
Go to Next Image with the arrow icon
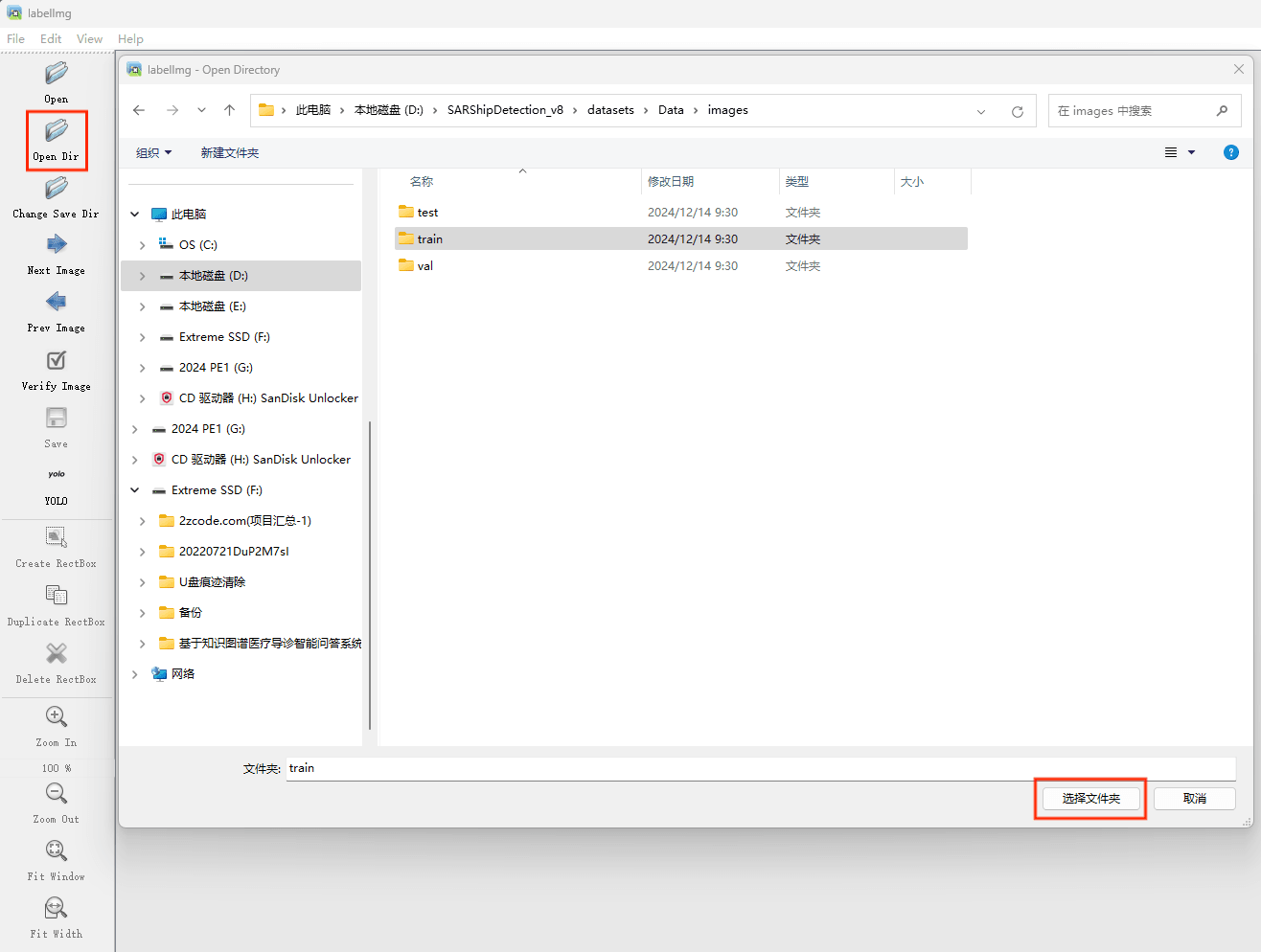[x=57, y=245]
